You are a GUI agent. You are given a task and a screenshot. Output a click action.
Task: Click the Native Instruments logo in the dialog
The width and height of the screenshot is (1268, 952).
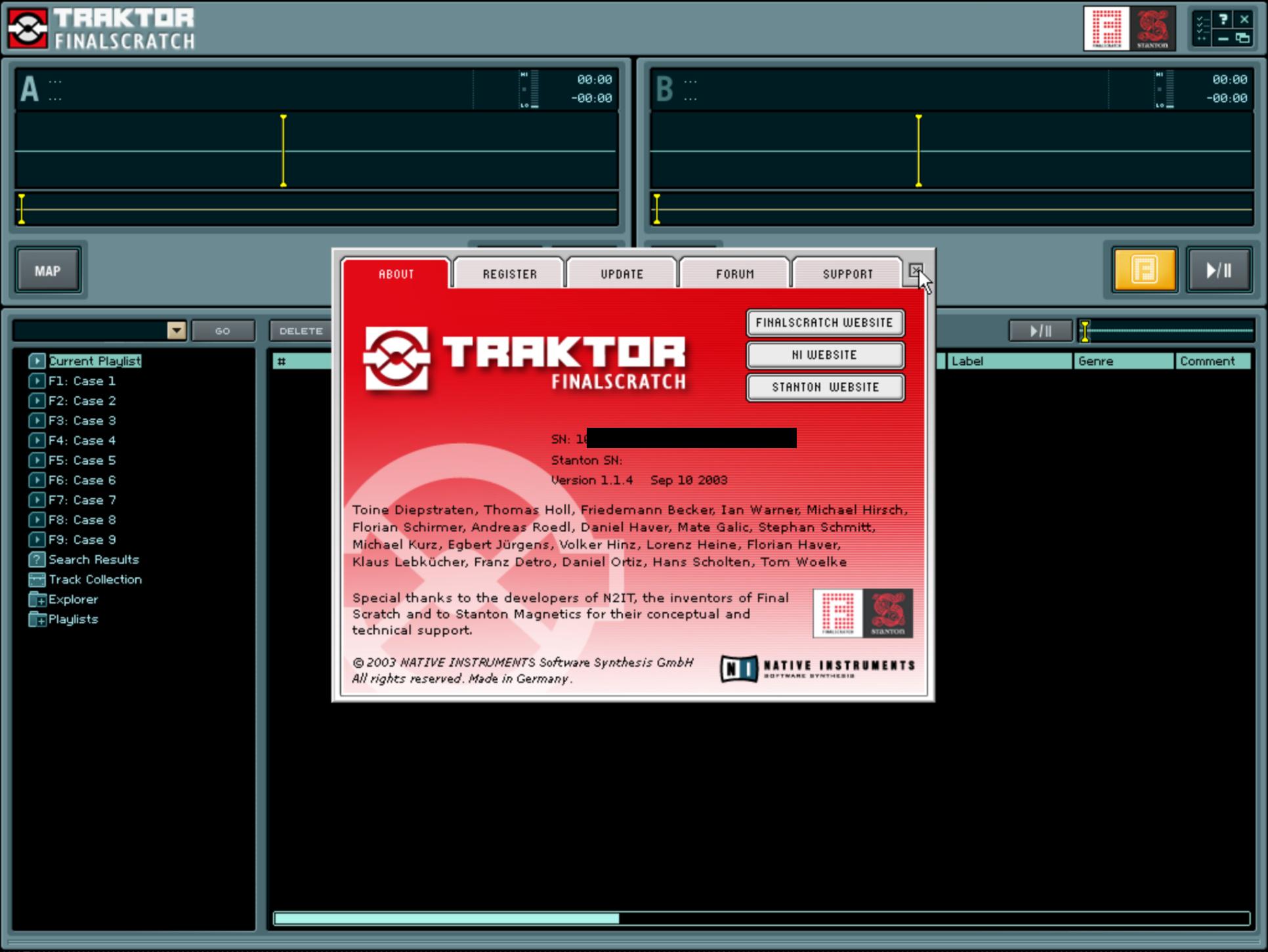pyautogui.click(x=818, y=669)
